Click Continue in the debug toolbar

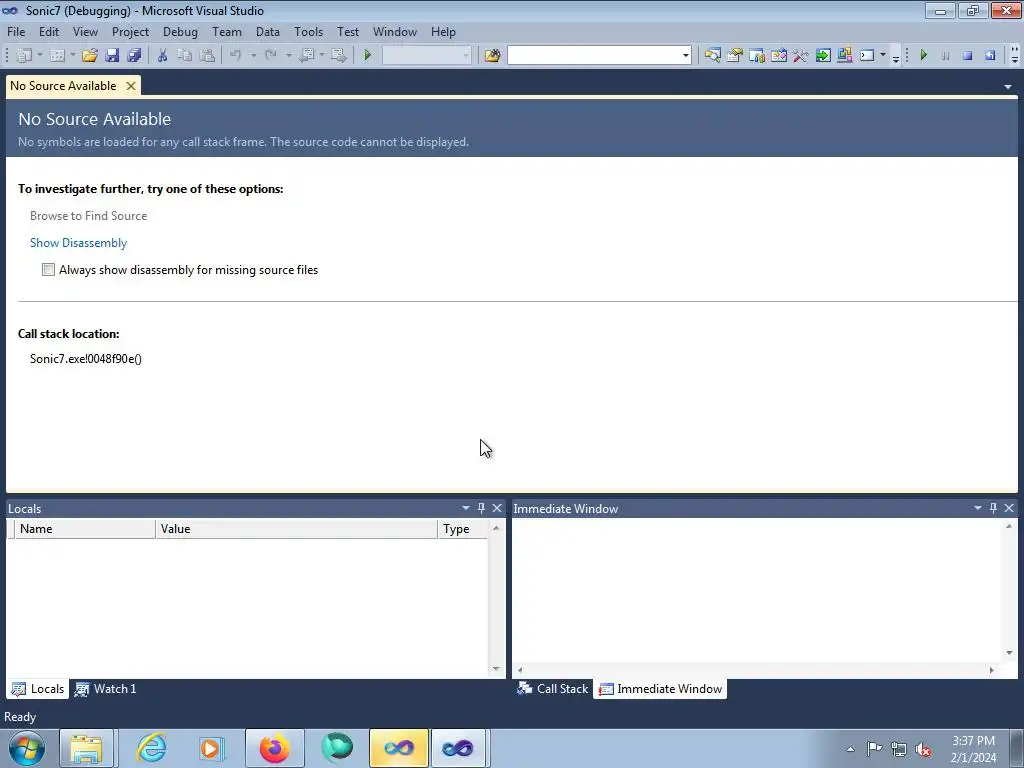923,56
